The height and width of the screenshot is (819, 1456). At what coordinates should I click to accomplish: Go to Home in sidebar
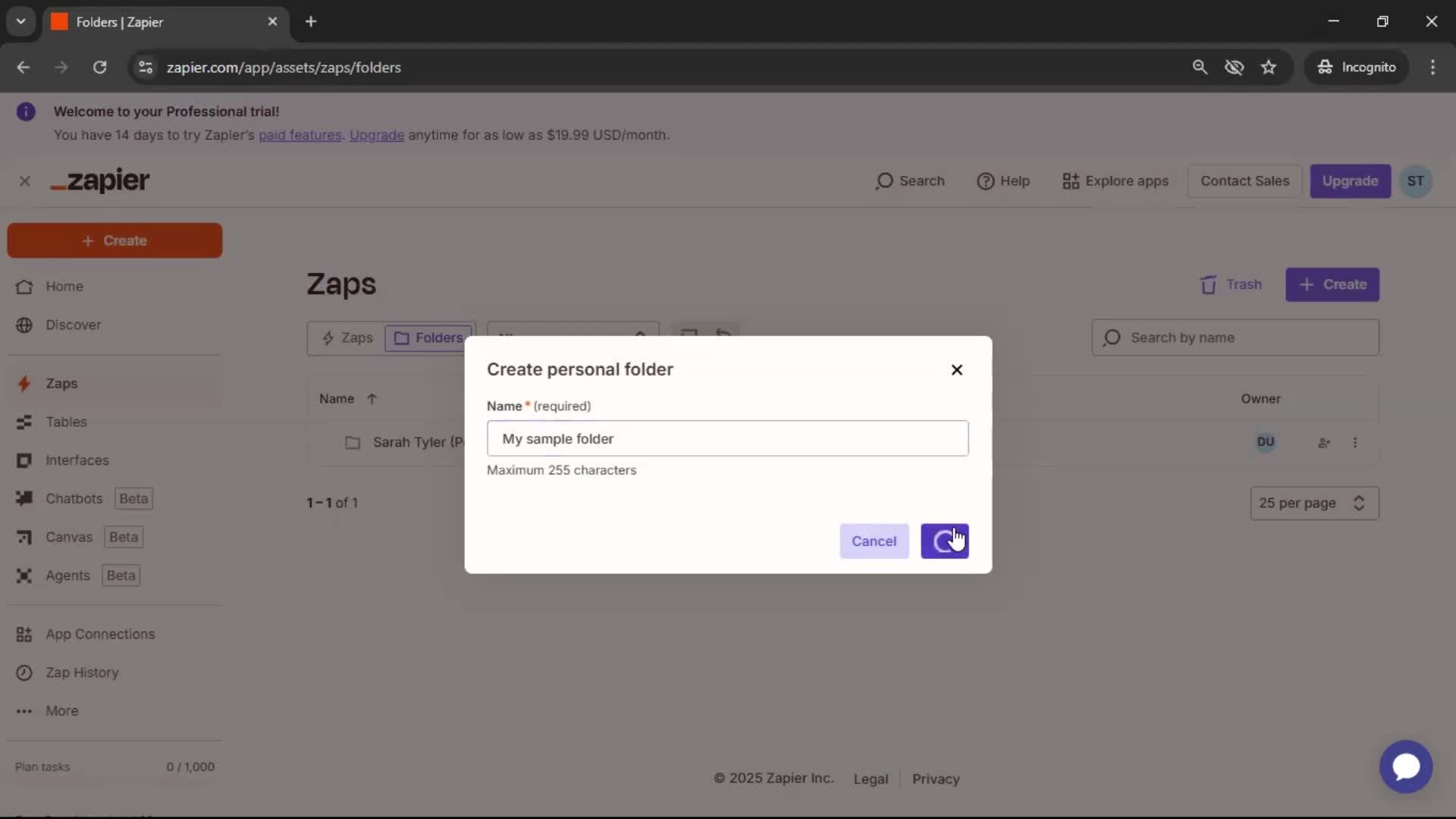coord(114,287)
